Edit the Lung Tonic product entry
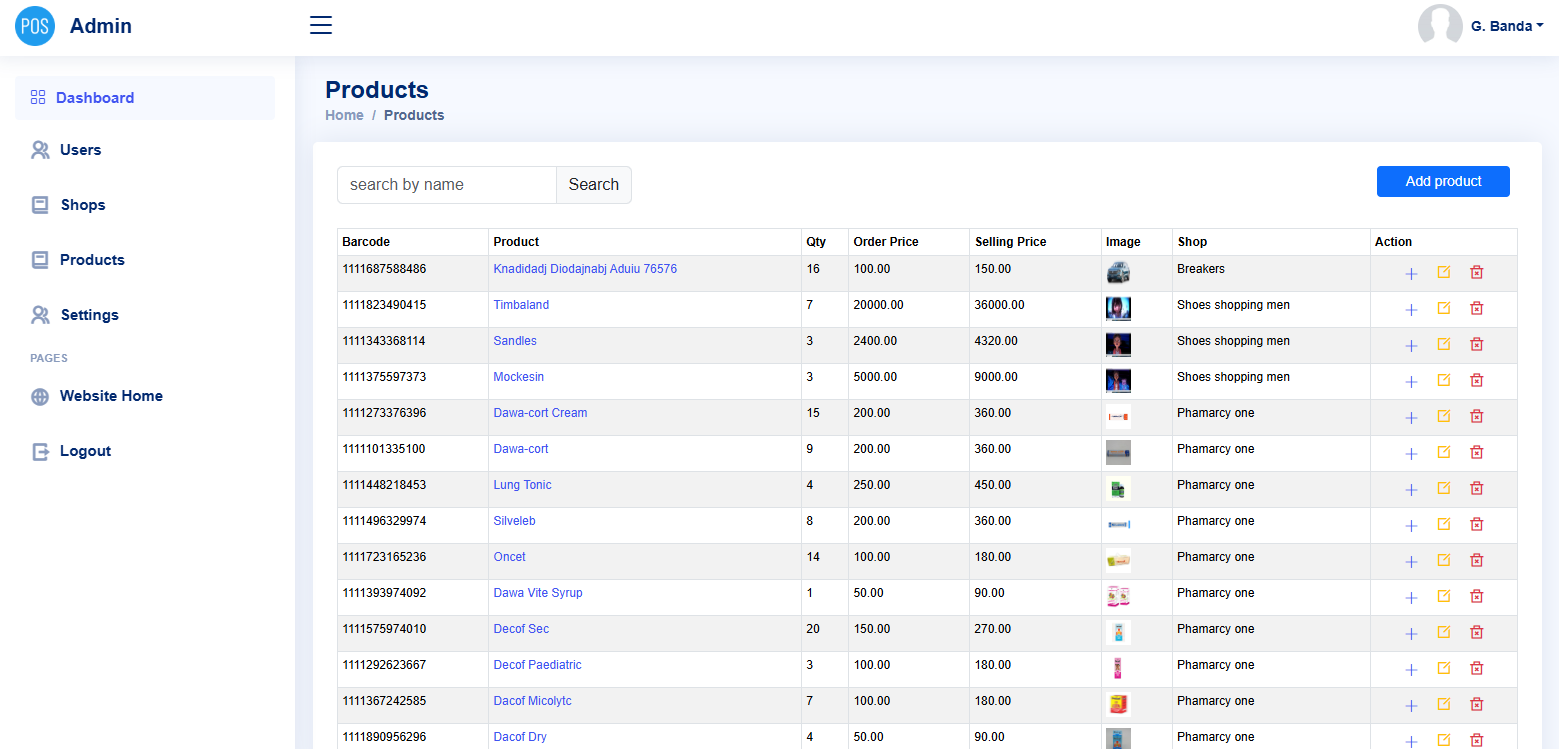 click(x=1443, y=488)
